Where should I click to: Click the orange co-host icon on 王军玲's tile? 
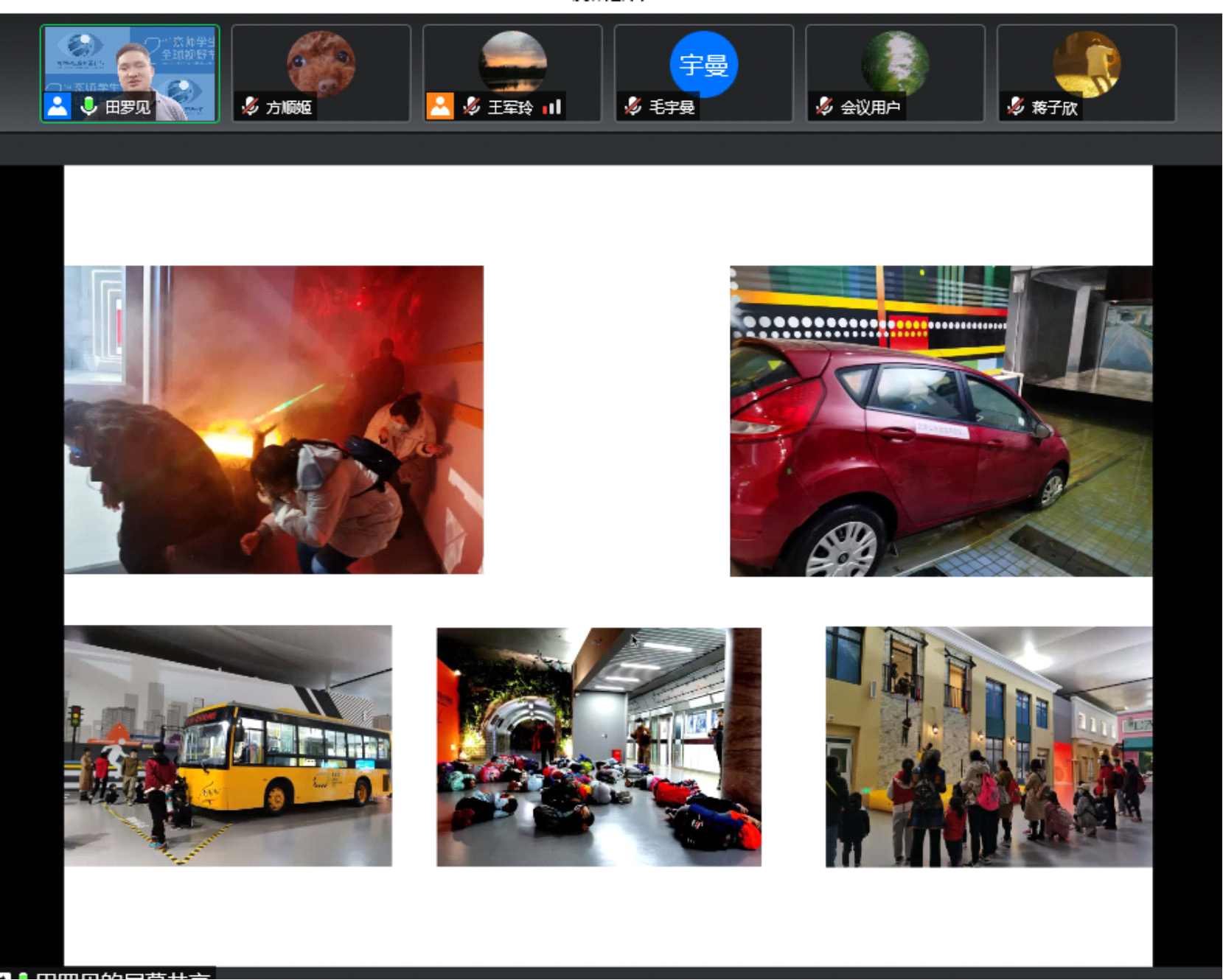[x=440, y=107]
